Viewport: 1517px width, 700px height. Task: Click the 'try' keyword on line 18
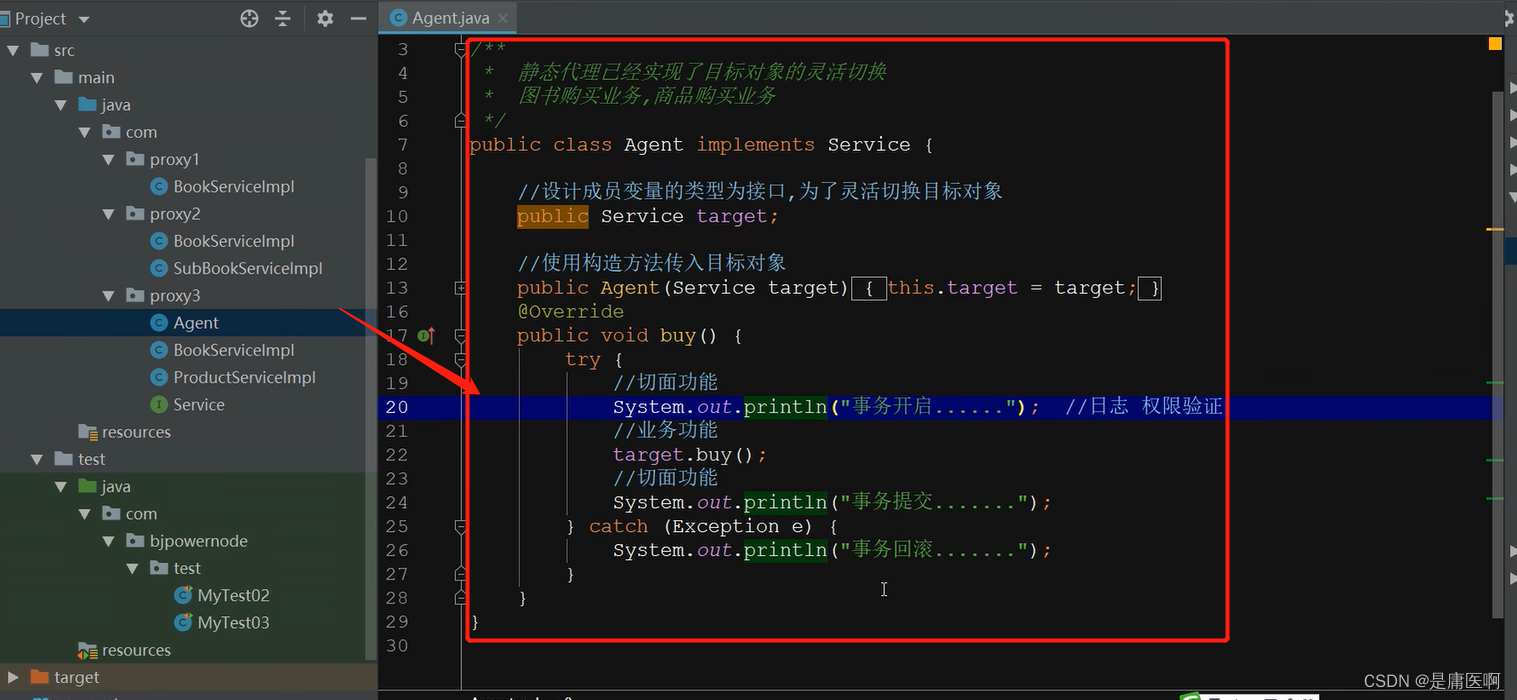tap(583, 360)
